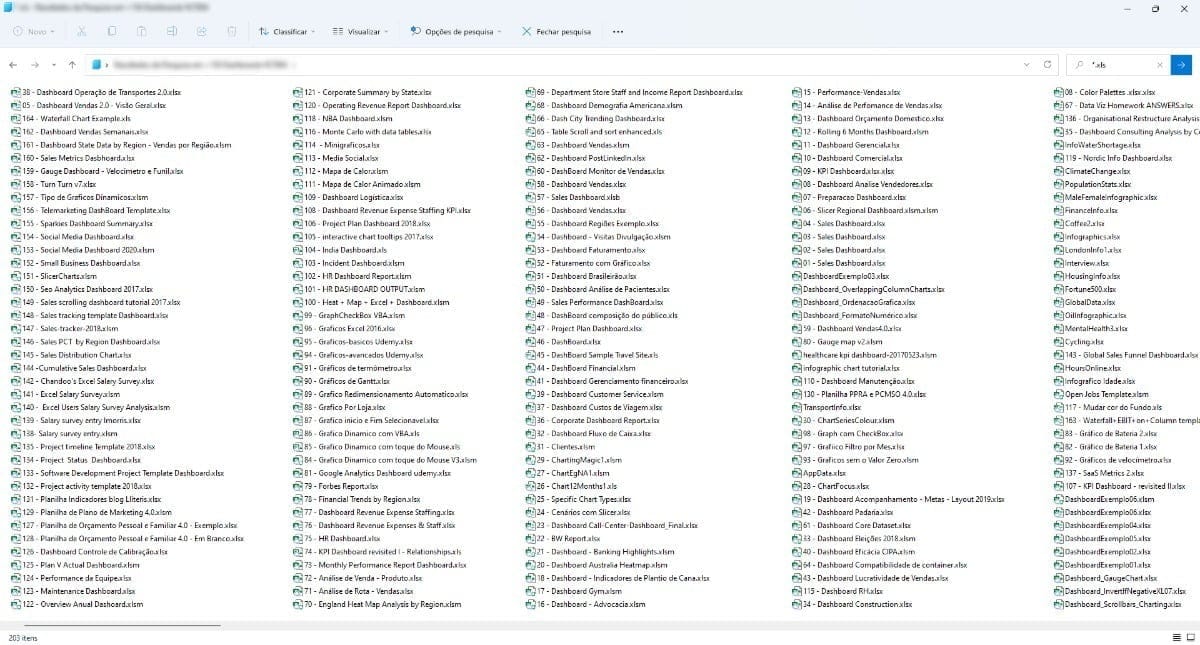Select 57 - Sales Dashboard.xlsb
1200x645 pixels.
tap(573, 197)
